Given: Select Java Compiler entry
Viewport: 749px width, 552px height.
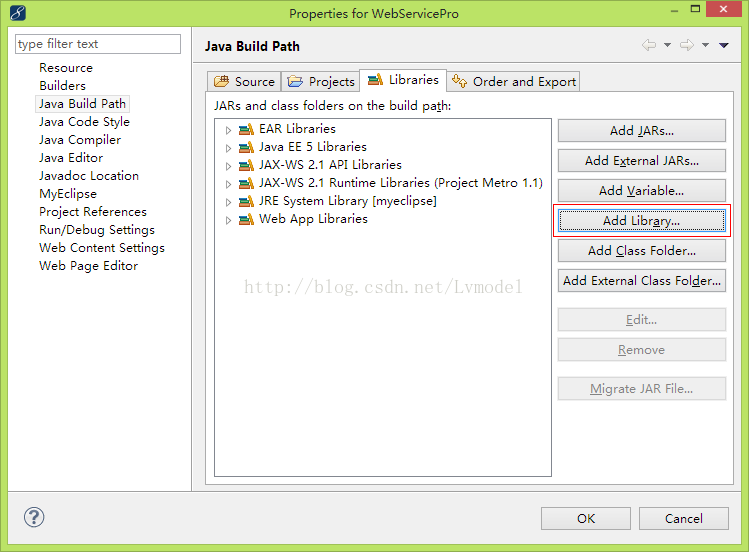Looking at the screenshot, I should coord(80,140).
